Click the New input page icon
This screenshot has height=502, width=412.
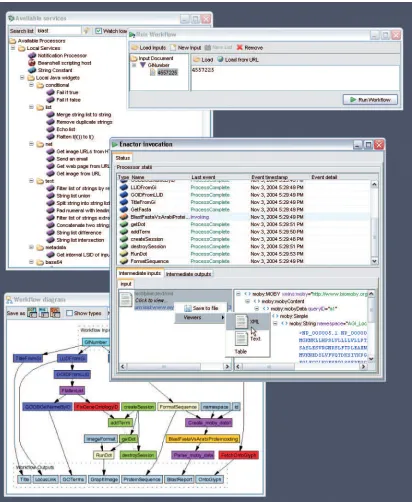pyautogui.click(x=173, y=48)
